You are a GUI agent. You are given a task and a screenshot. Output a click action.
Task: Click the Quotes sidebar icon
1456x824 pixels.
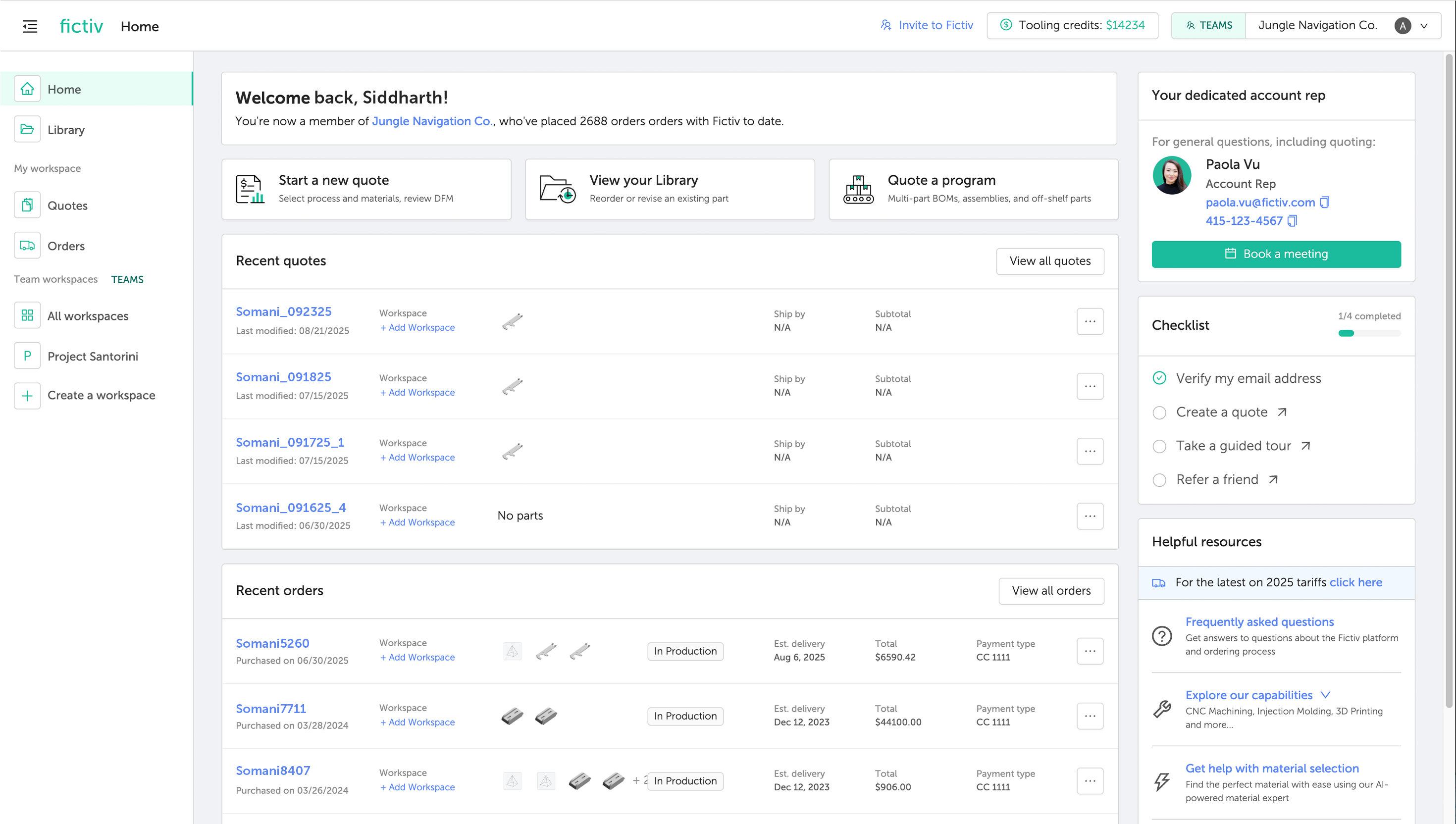[27, 206]
